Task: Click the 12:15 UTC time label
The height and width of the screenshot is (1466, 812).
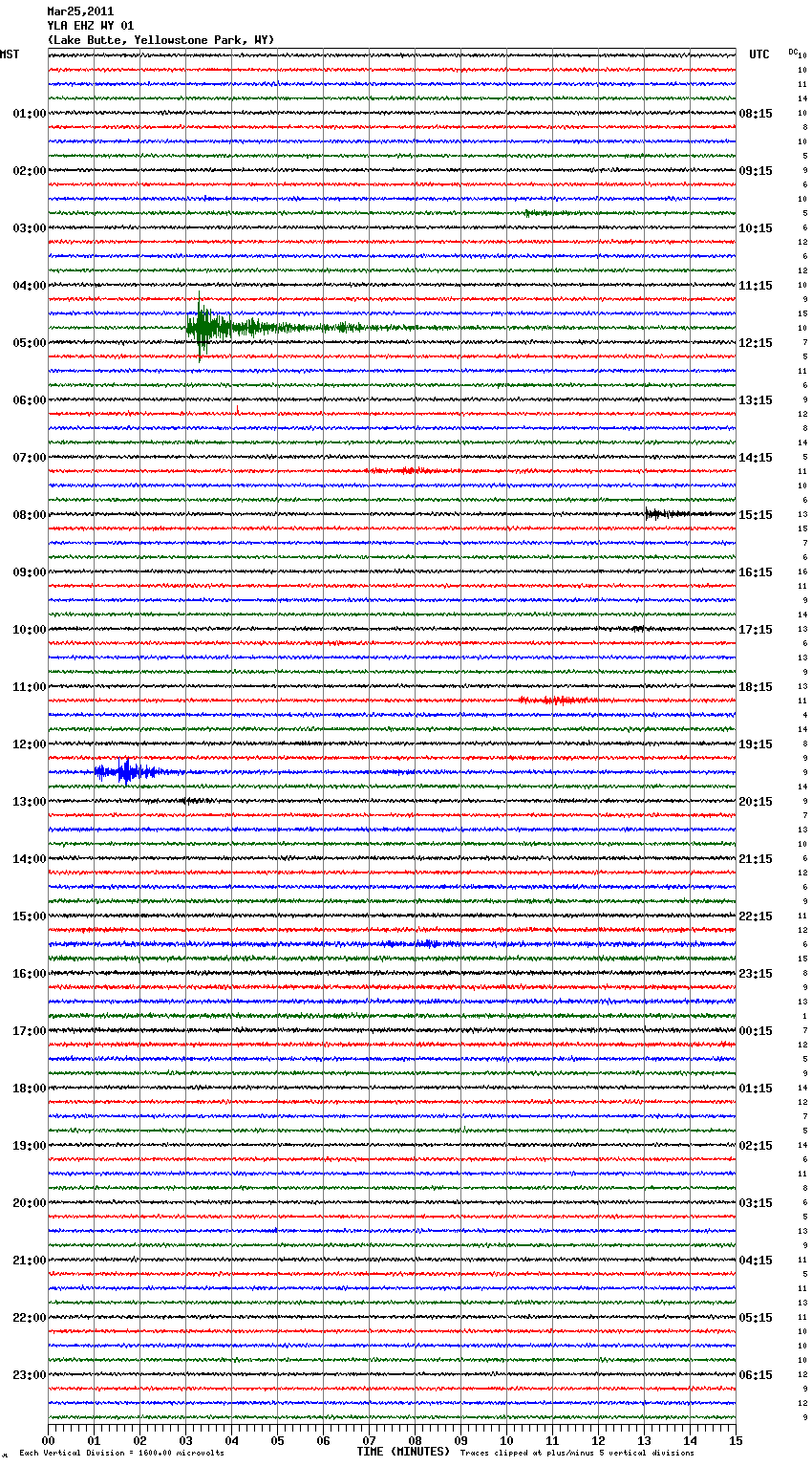Action: (756, 343)
